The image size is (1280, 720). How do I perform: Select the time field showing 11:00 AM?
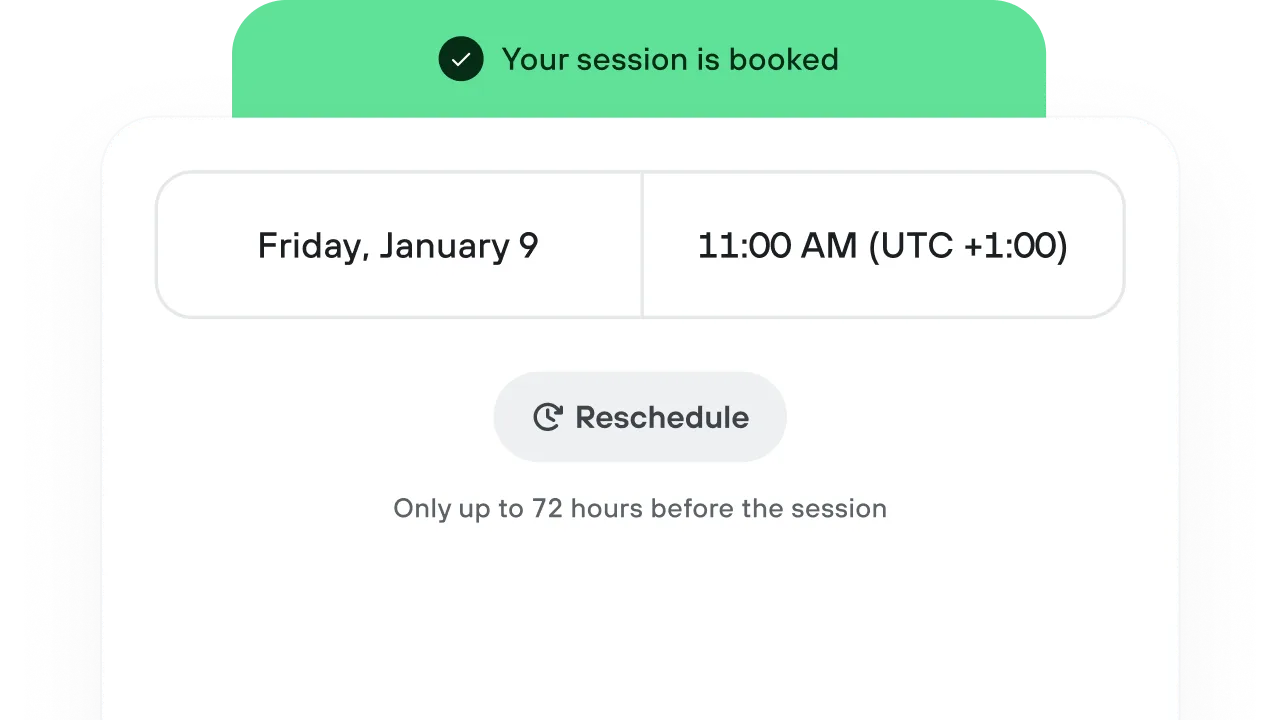pyautogui.click(x=883, y=245)
